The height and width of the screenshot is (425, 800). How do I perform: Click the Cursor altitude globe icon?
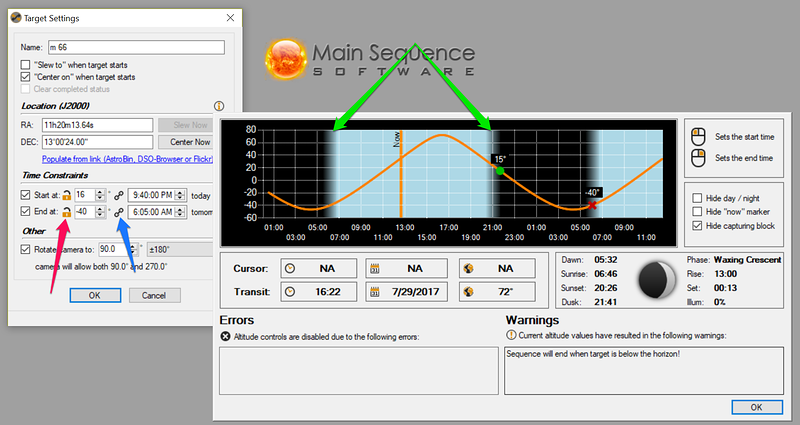468,268
